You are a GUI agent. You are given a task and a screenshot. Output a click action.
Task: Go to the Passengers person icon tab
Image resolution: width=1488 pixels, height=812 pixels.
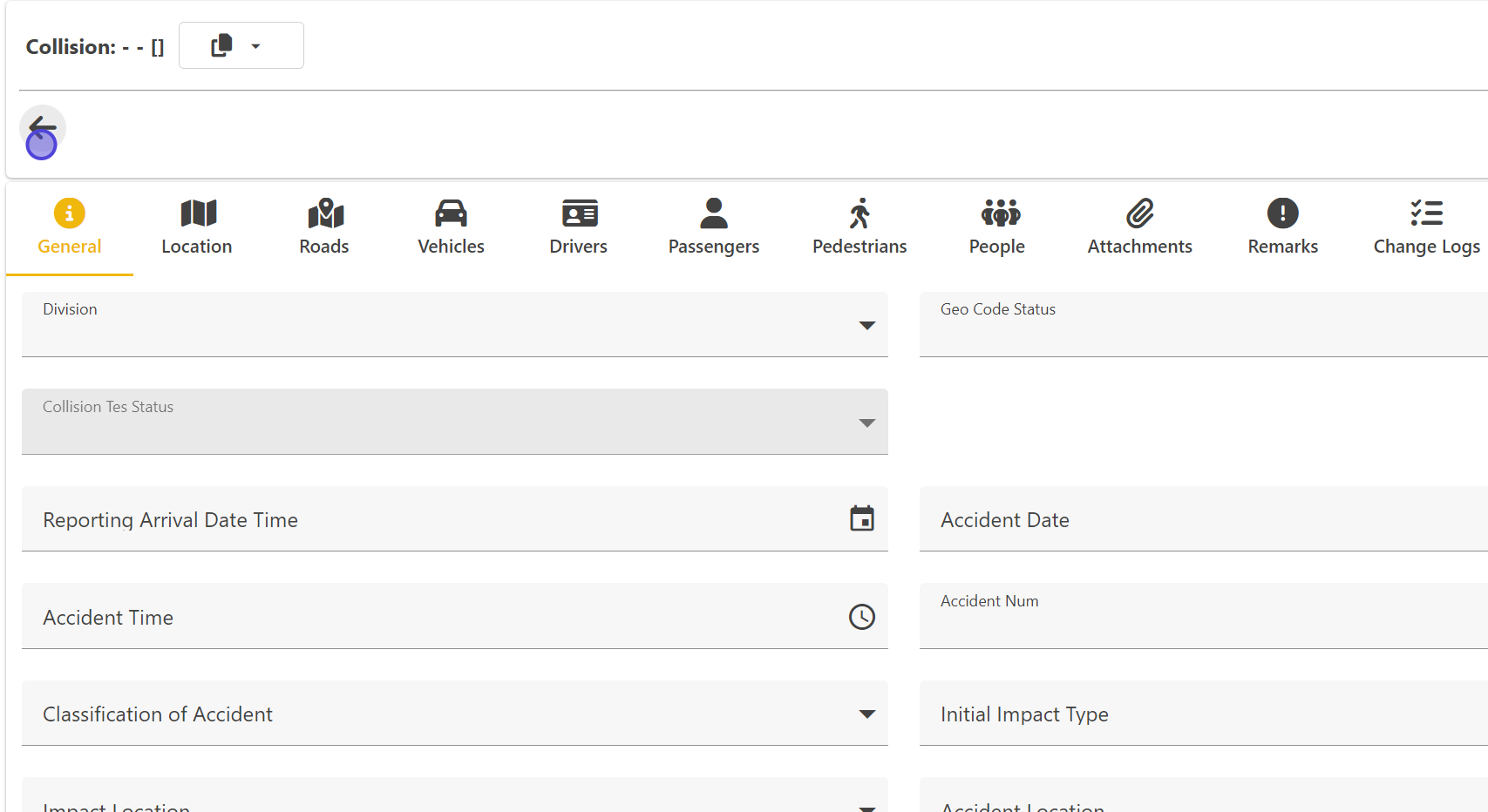tap(713, 227)
